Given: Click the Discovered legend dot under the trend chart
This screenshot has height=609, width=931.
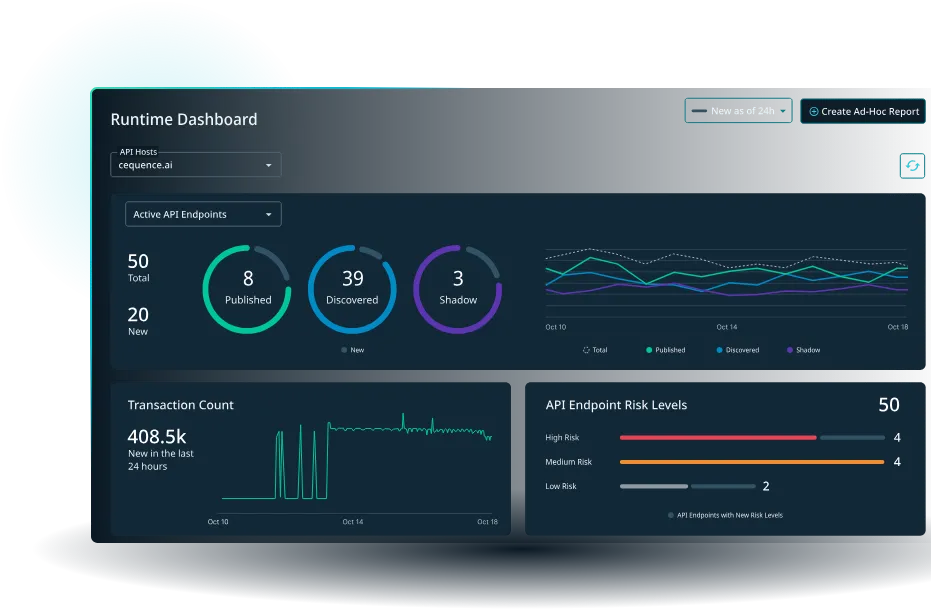Looking at the screenshot, I should [x=717, y=349].
